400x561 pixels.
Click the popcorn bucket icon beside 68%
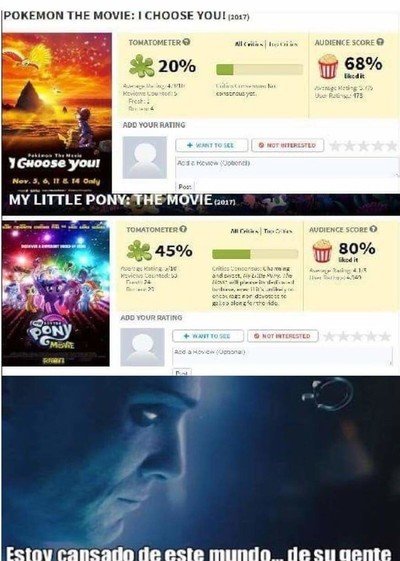point(328,66)
